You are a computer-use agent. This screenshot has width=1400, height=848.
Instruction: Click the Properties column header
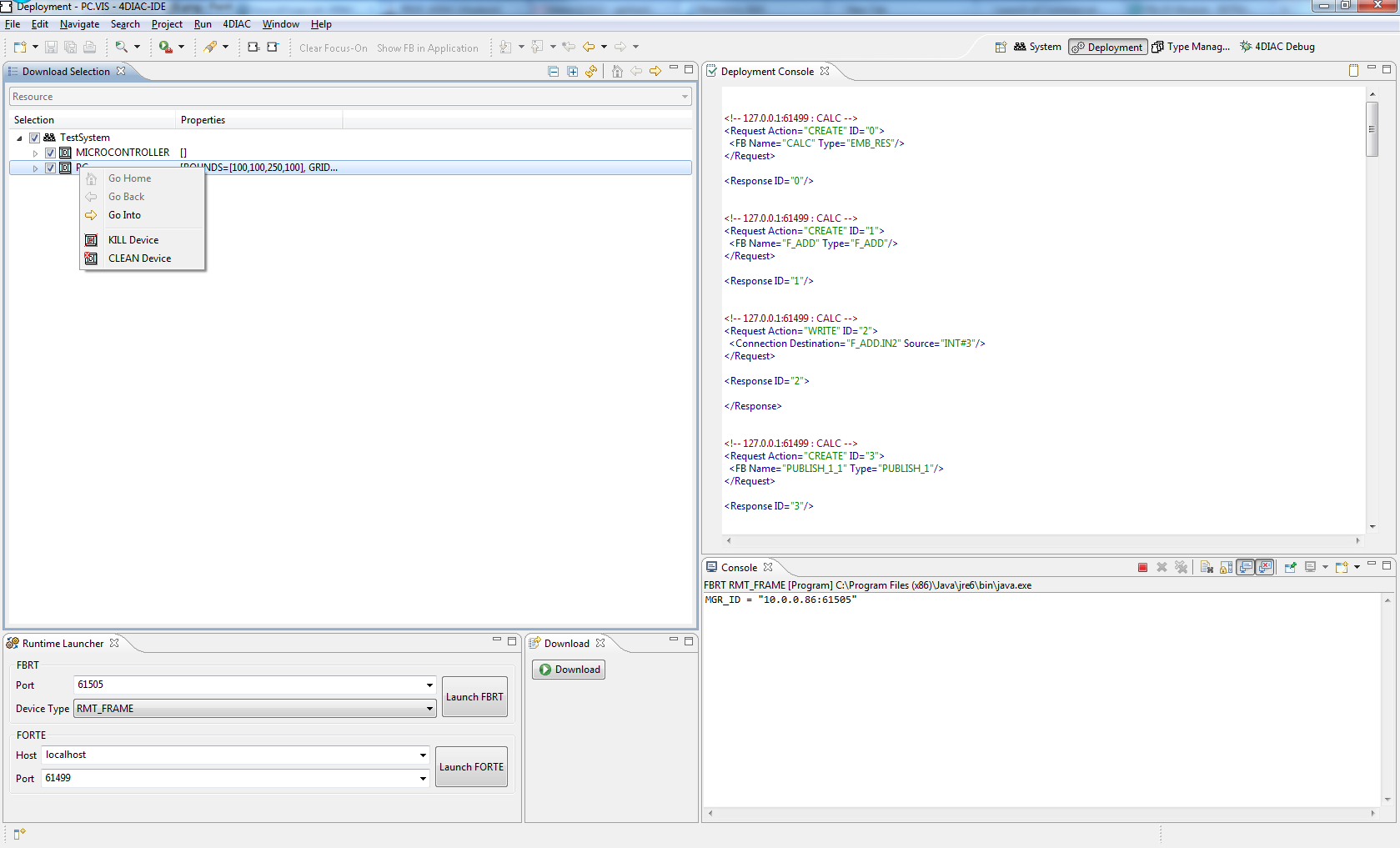pyautogui.click(x=259, y=120)
